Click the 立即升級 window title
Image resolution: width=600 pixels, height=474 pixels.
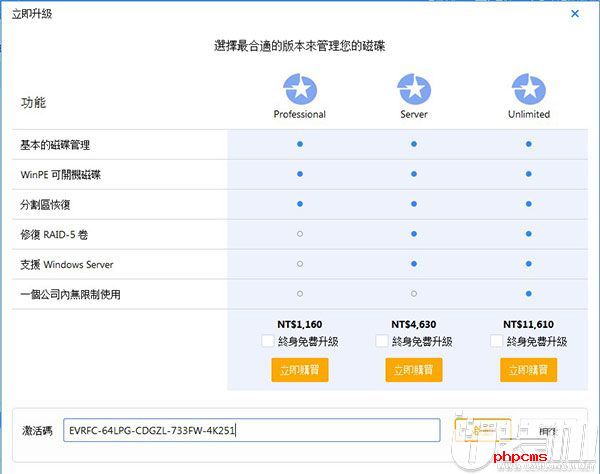coord(32,14)
